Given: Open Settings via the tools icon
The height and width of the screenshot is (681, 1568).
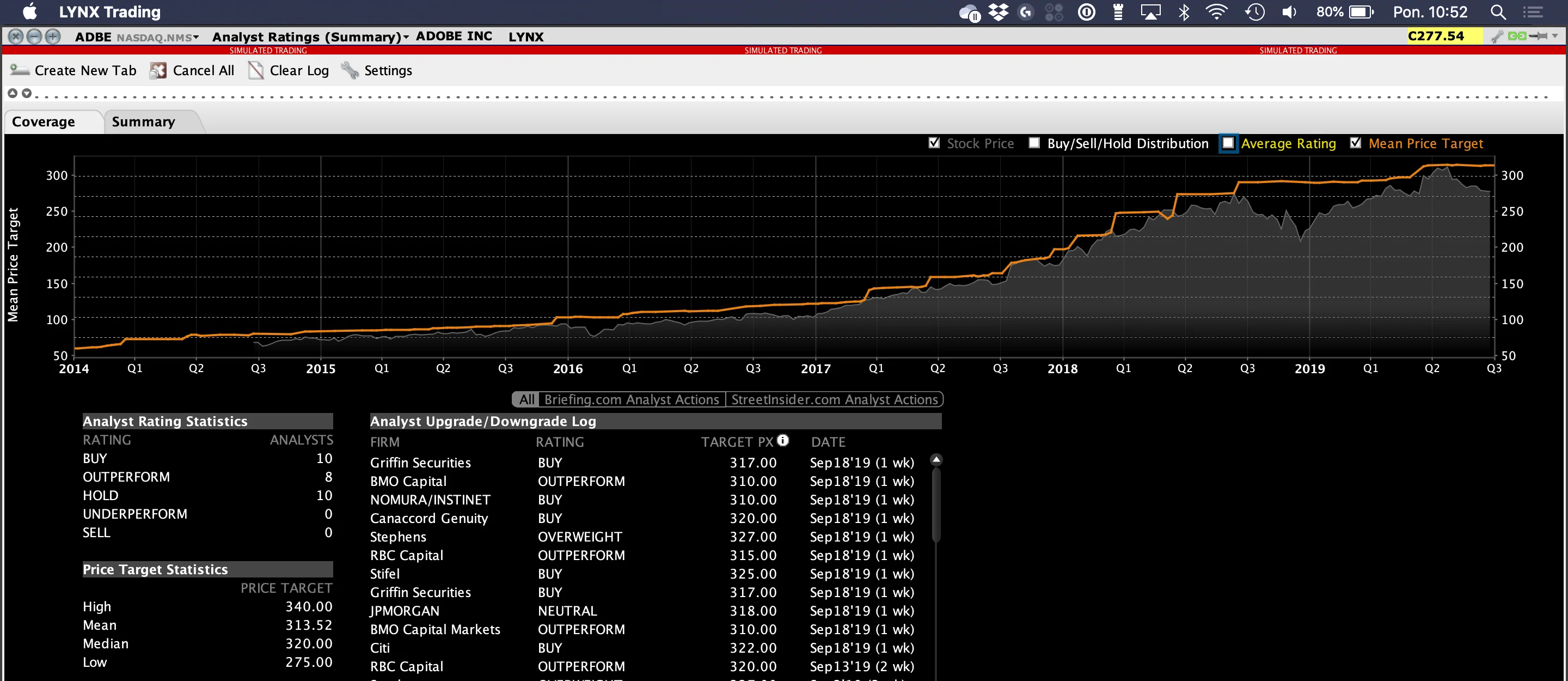Looking at the screenshot, I should tap(350, 71).
